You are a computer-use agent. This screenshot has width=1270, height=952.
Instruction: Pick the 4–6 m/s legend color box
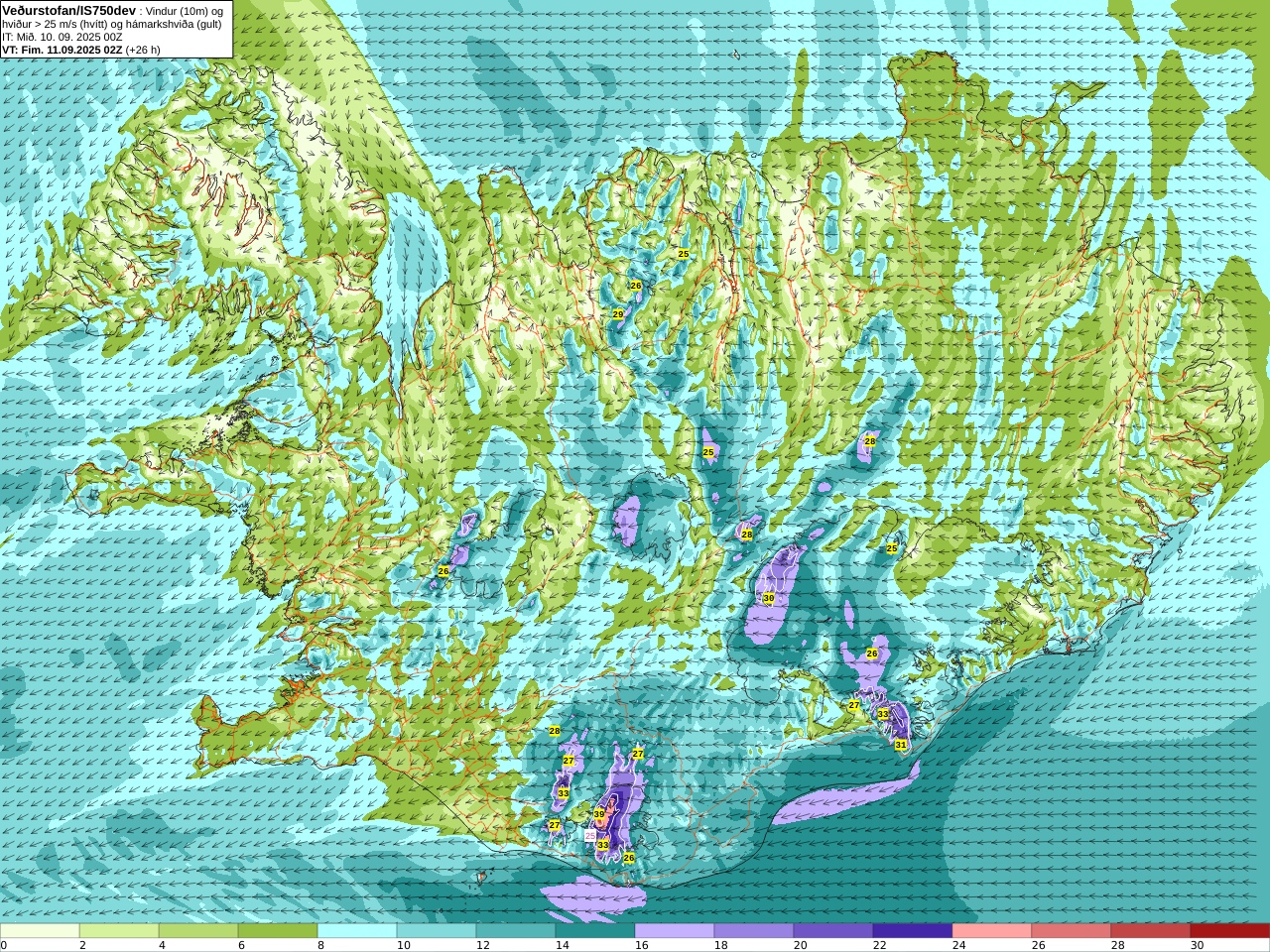click(198, 931)
